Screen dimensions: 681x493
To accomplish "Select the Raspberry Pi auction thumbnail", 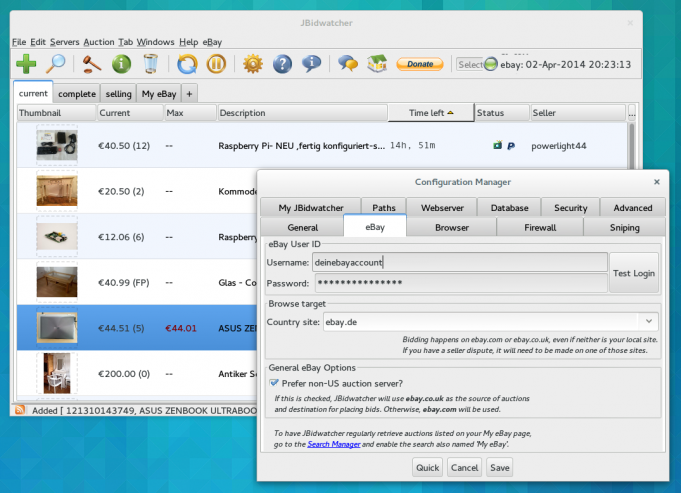I will (x=56, y=145).
